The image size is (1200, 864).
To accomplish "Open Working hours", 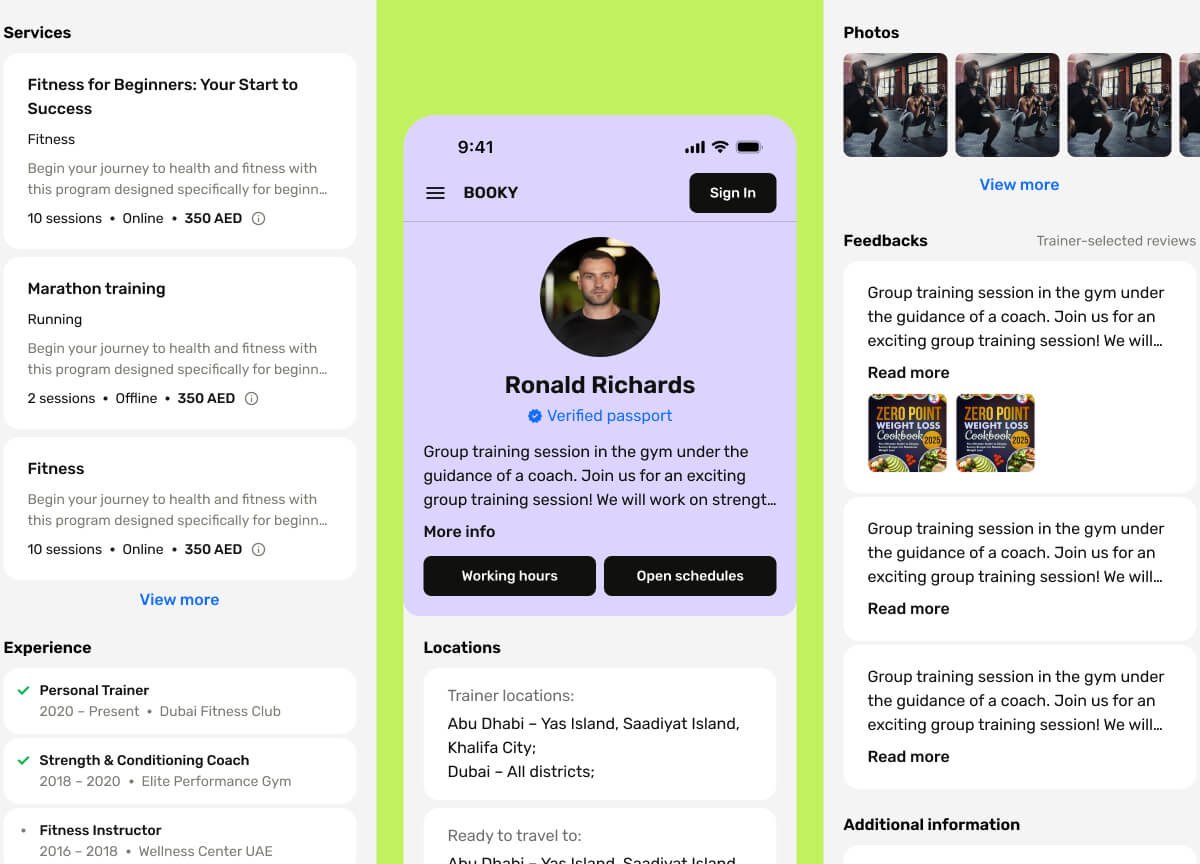I will click(510, 576).
